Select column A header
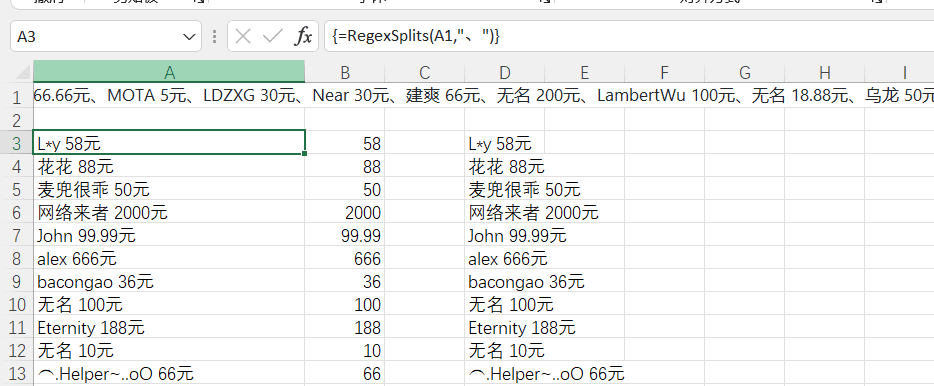 point(169,72)
